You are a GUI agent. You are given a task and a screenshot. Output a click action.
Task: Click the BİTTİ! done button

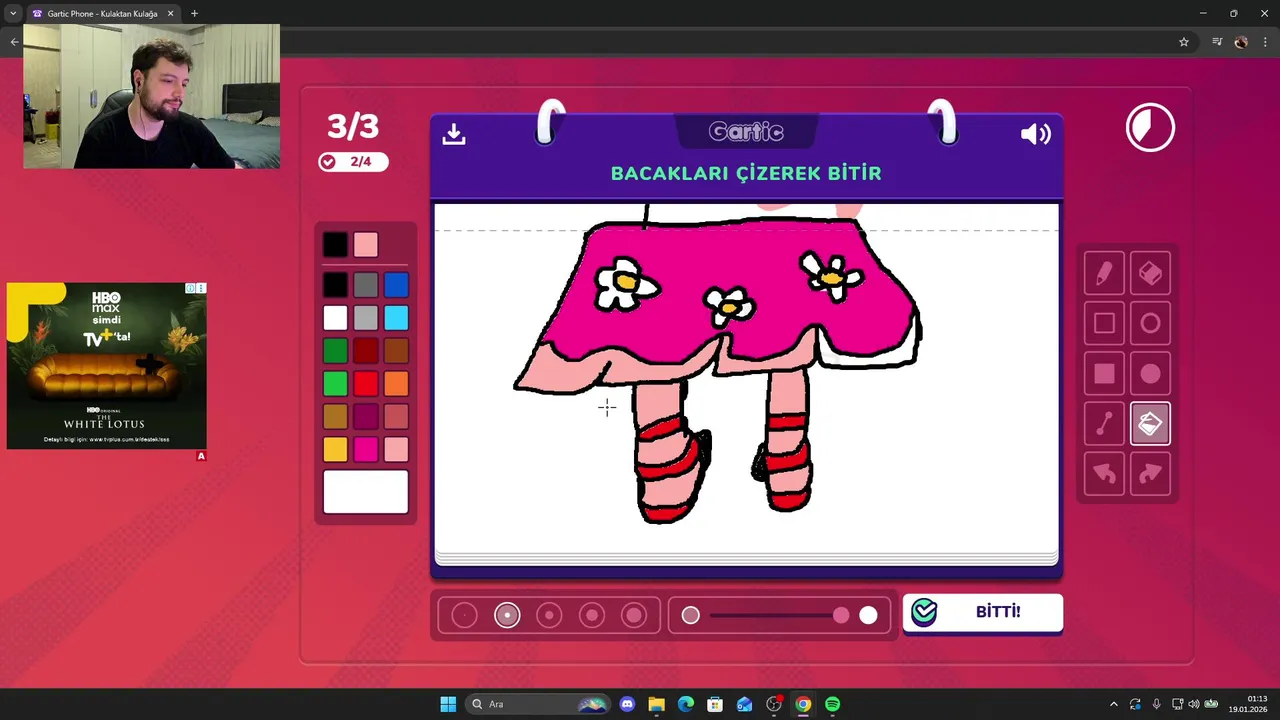[x=982, y=612]
